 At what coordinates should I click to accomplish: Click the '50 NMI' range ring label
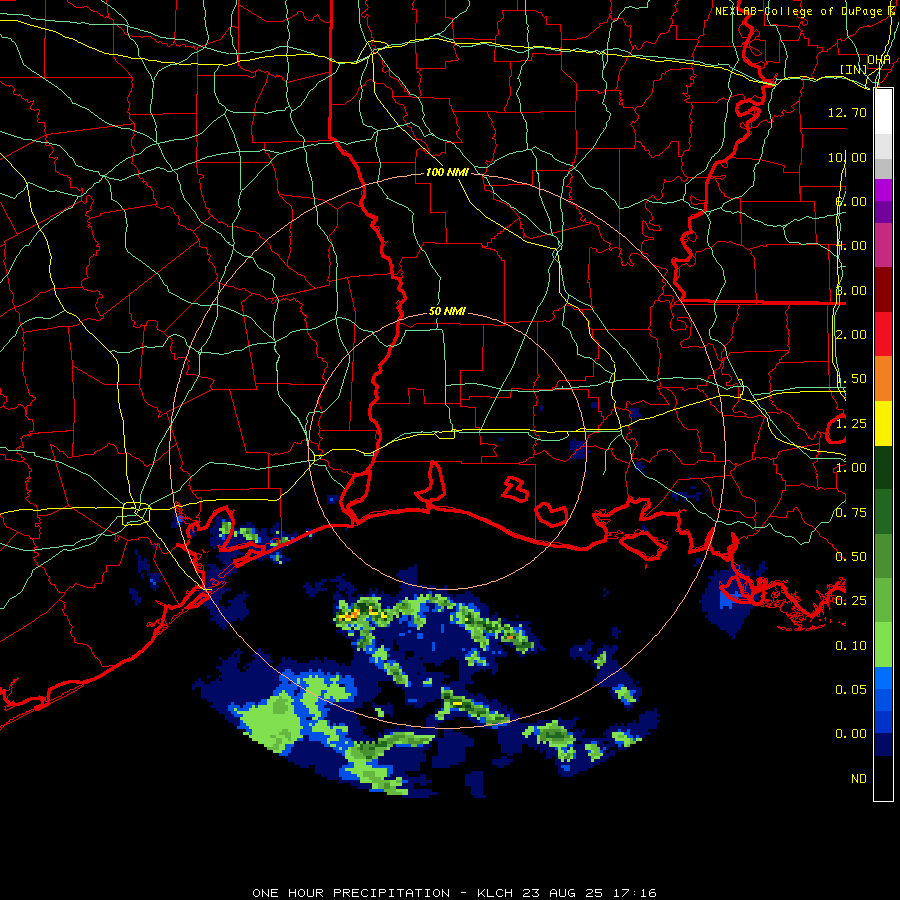[447, 312]
